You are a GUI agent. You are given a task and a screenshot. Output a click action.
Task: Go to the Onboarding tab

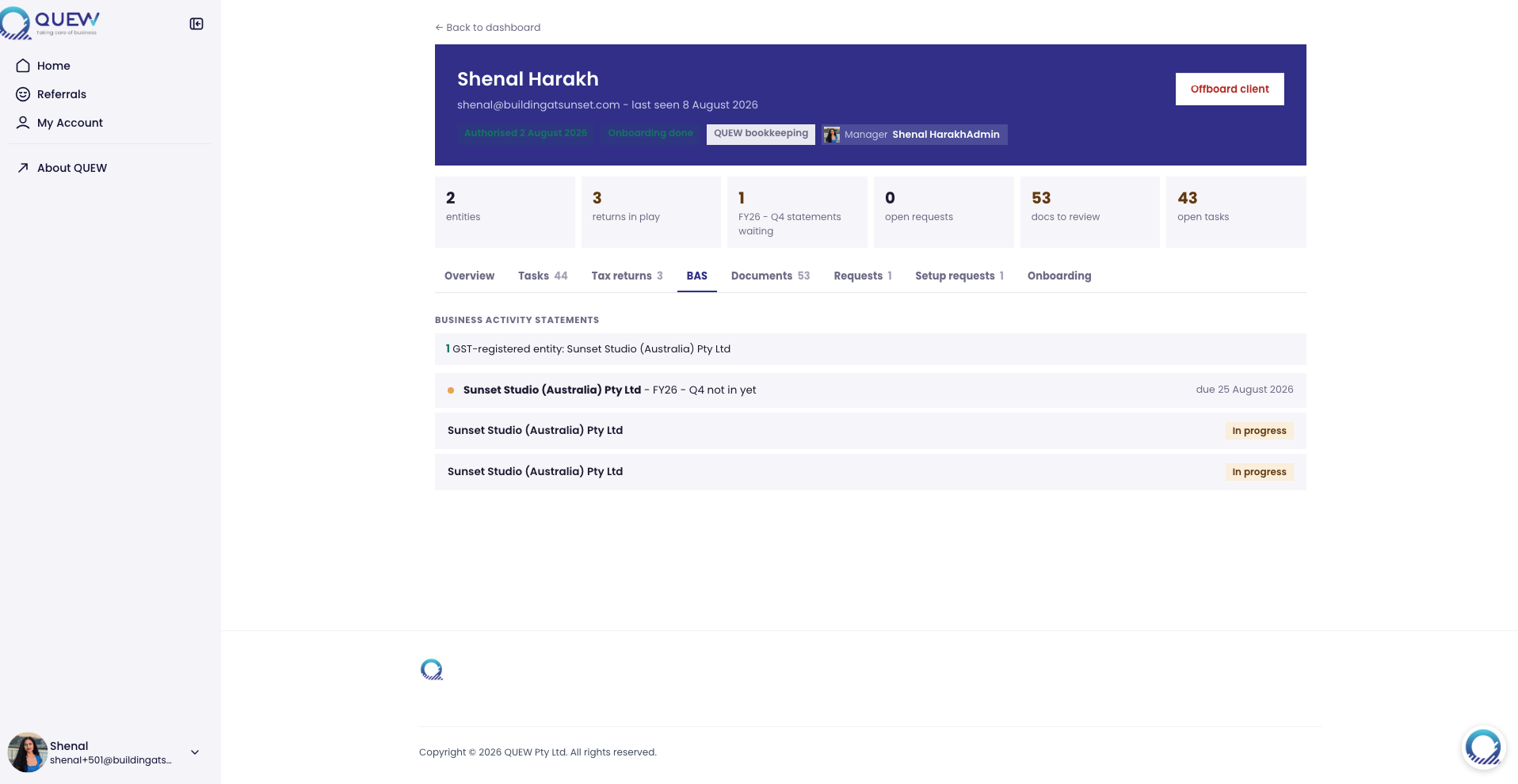click(x=1059, y=276)
